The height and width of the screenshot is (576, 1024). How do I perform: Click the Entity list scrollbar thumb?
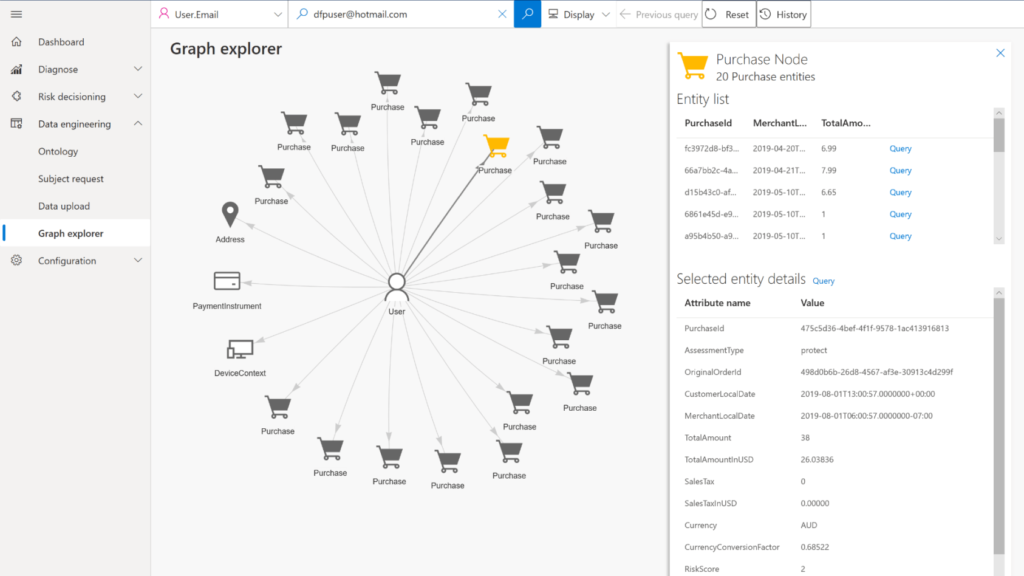[x=999, y=135]
